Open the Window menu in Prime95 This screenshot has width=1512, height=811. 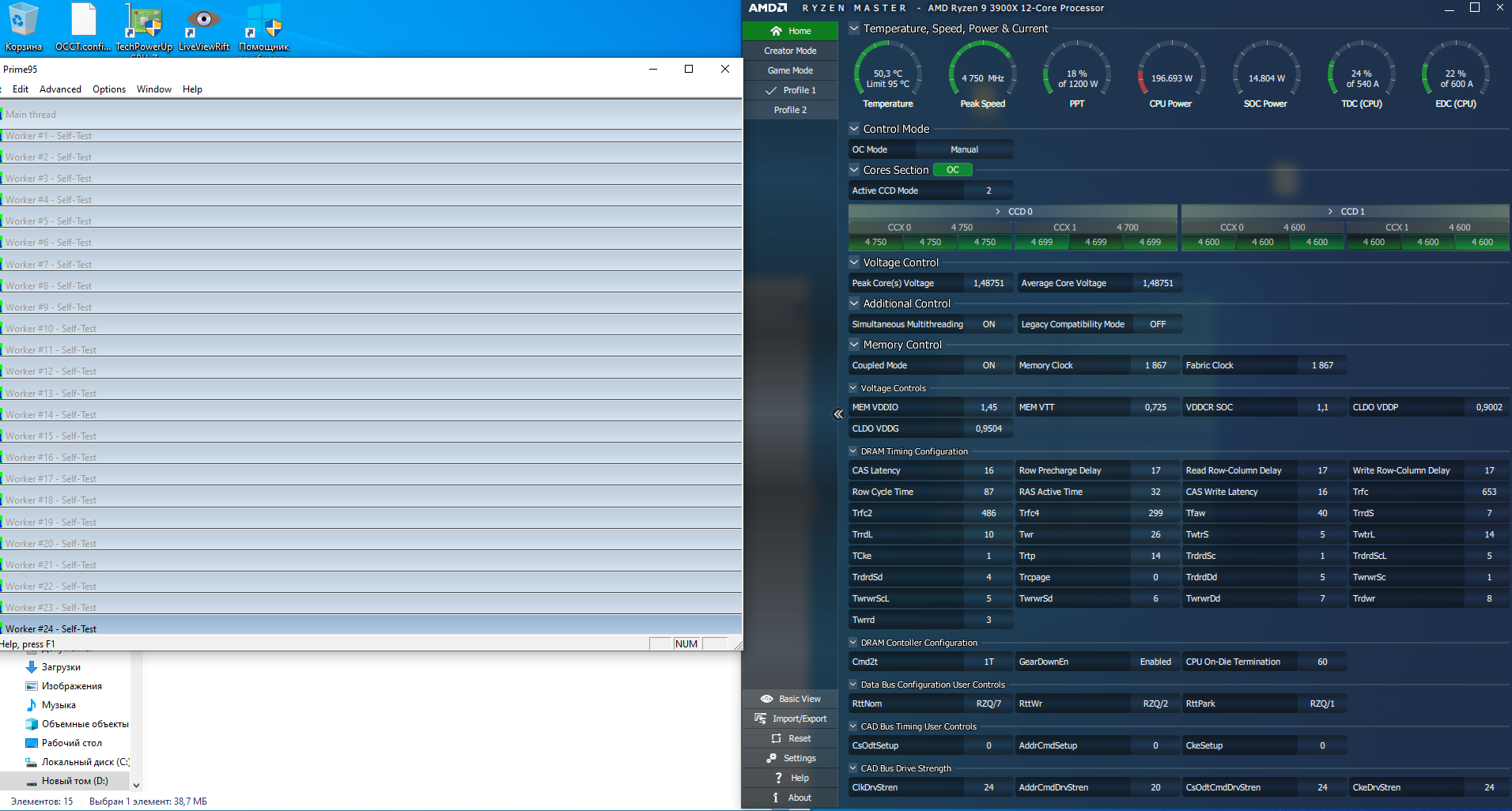click(x=154, y=89)
